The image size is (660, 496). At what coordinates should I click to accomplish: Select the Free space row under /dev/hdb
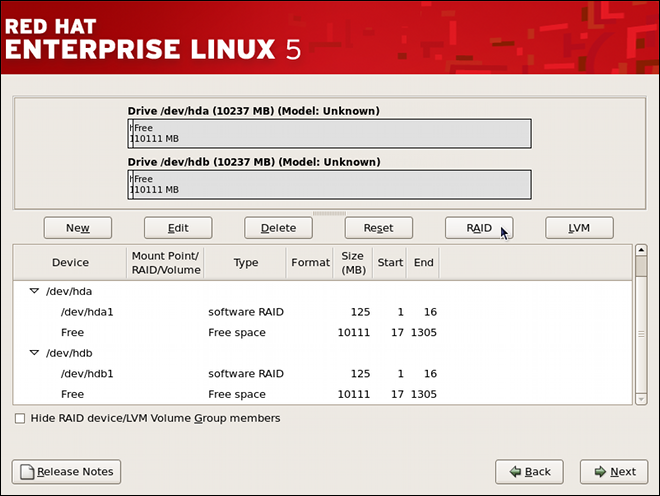(322, 394)
